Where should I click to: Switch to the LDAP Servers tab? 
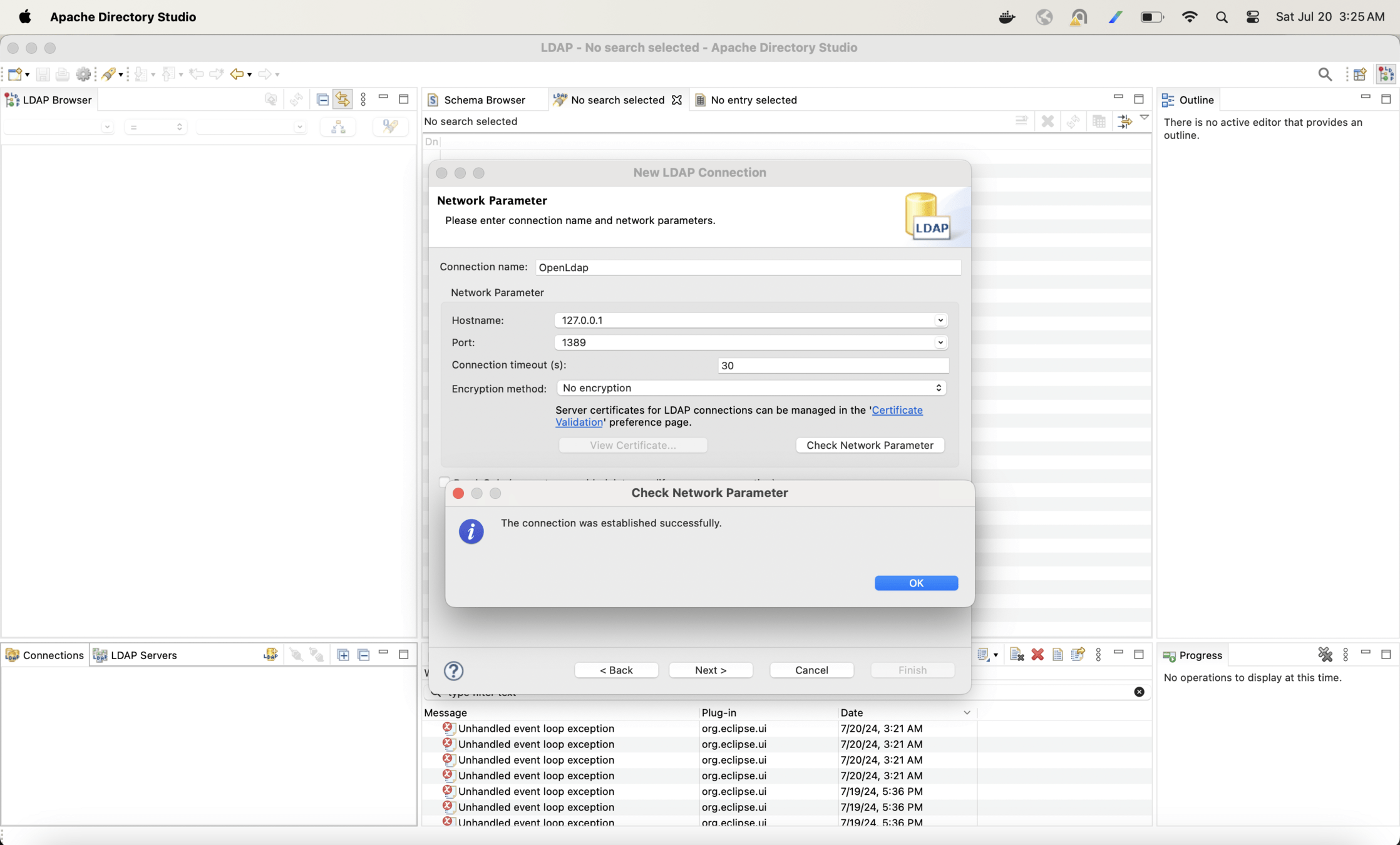[x=143, y=655]
